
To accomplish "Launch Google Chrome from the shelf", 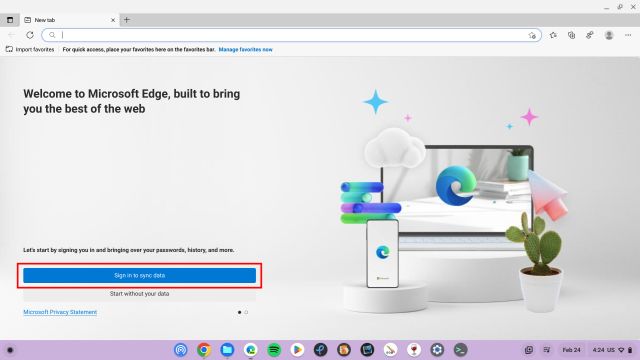I will tap(204, 350).
